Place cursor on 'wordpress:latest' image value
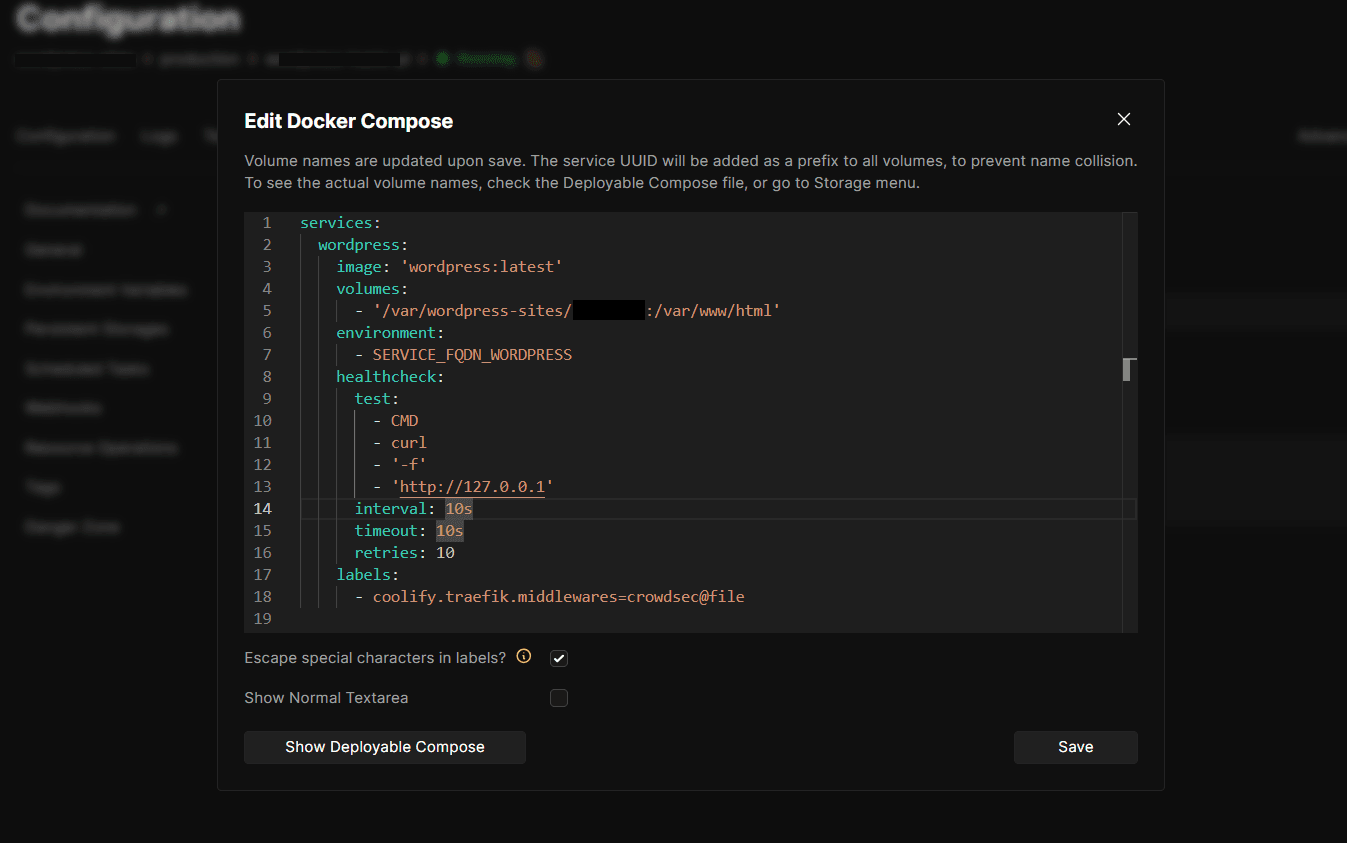Screen dimensions: 1347x843 click(481, 267)
